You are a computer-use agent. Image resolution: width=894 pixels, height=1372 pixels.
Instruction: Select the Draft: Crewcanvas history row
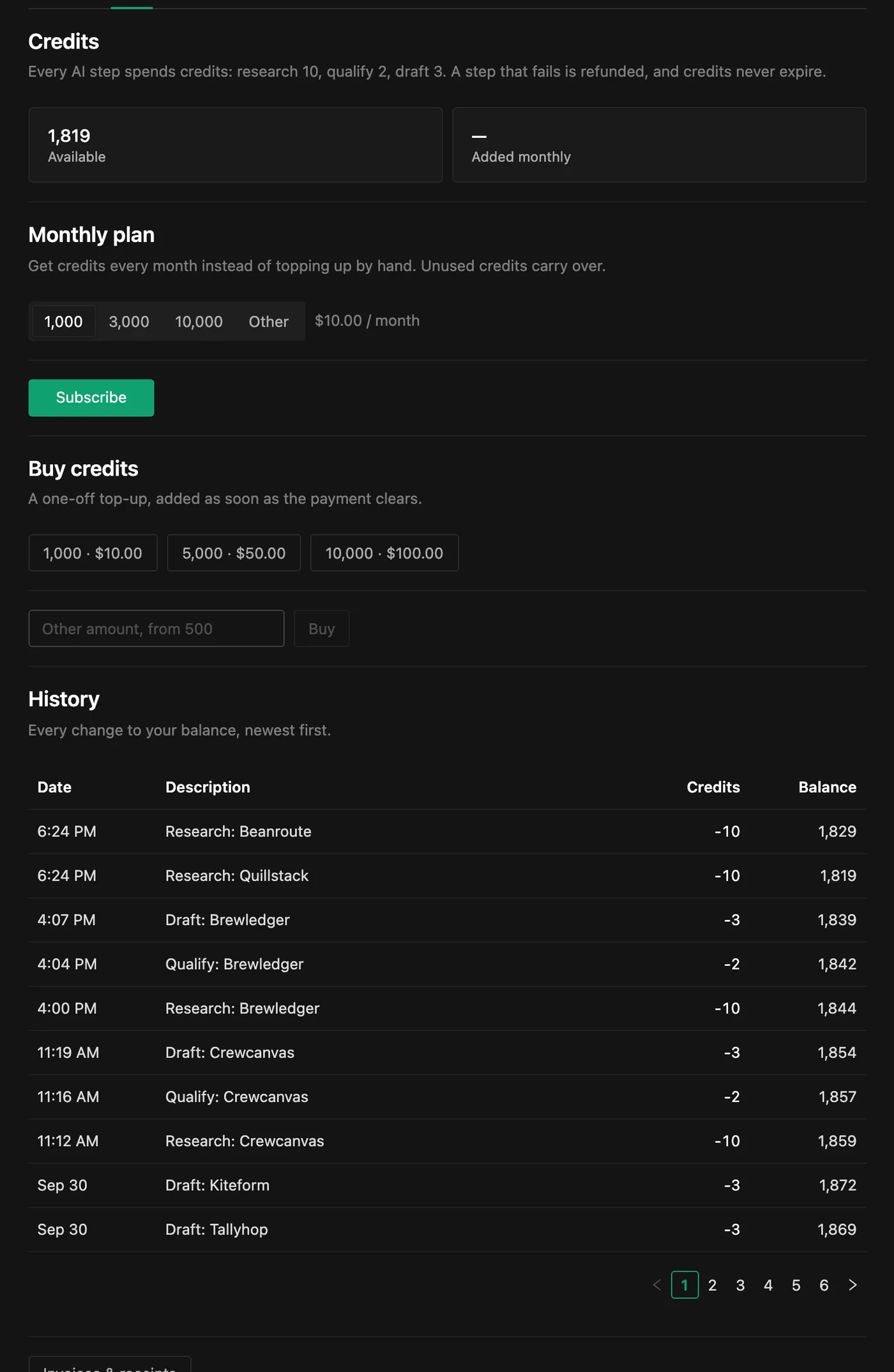[x=447, y=1053]
